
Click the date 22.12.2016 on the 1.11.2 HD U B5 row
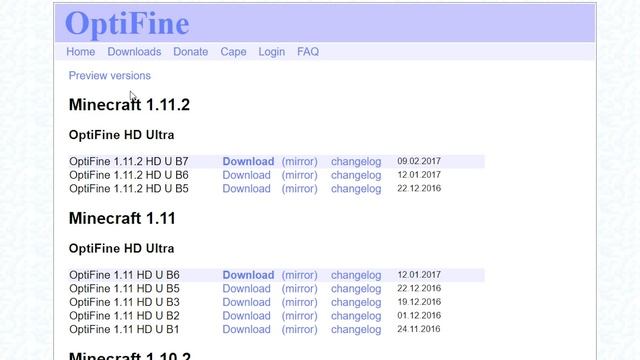tap(419, 188)
